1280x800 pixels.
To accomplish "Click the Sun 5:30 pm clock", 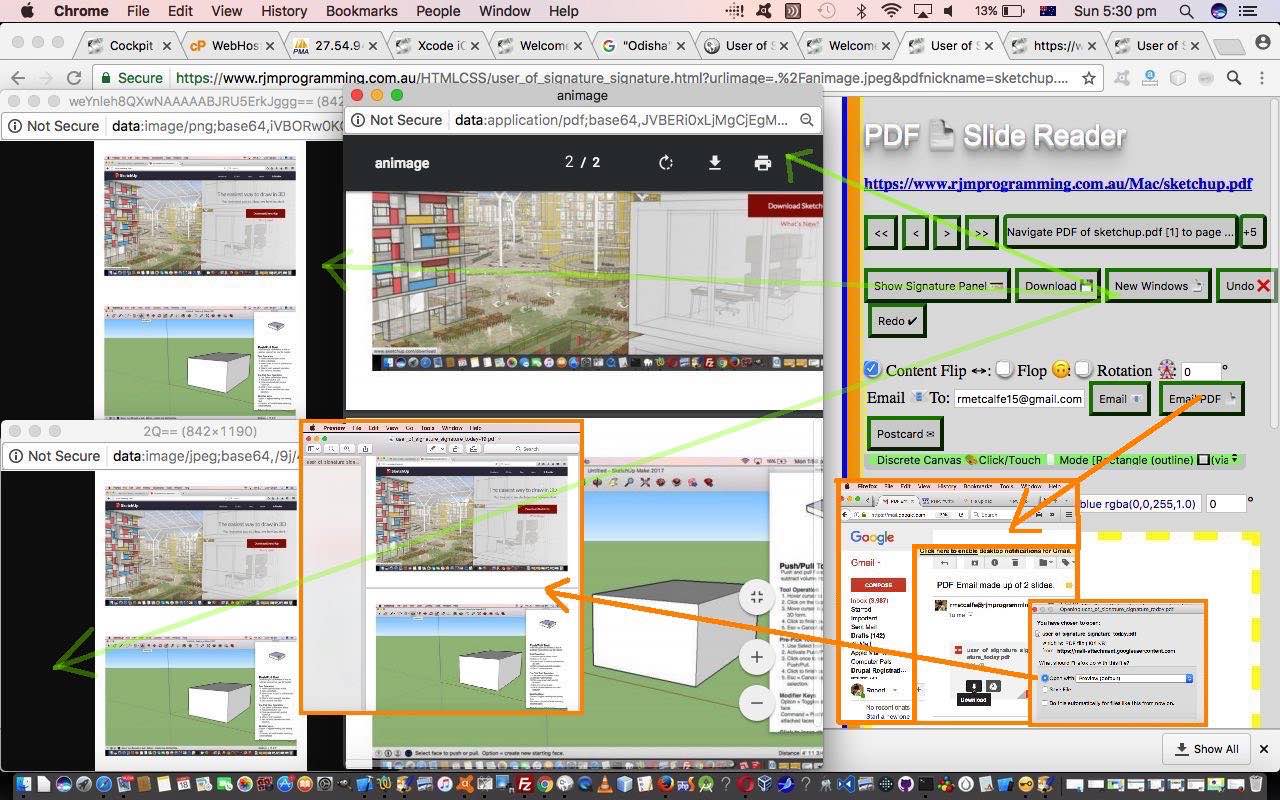I will click(1115, 11).
